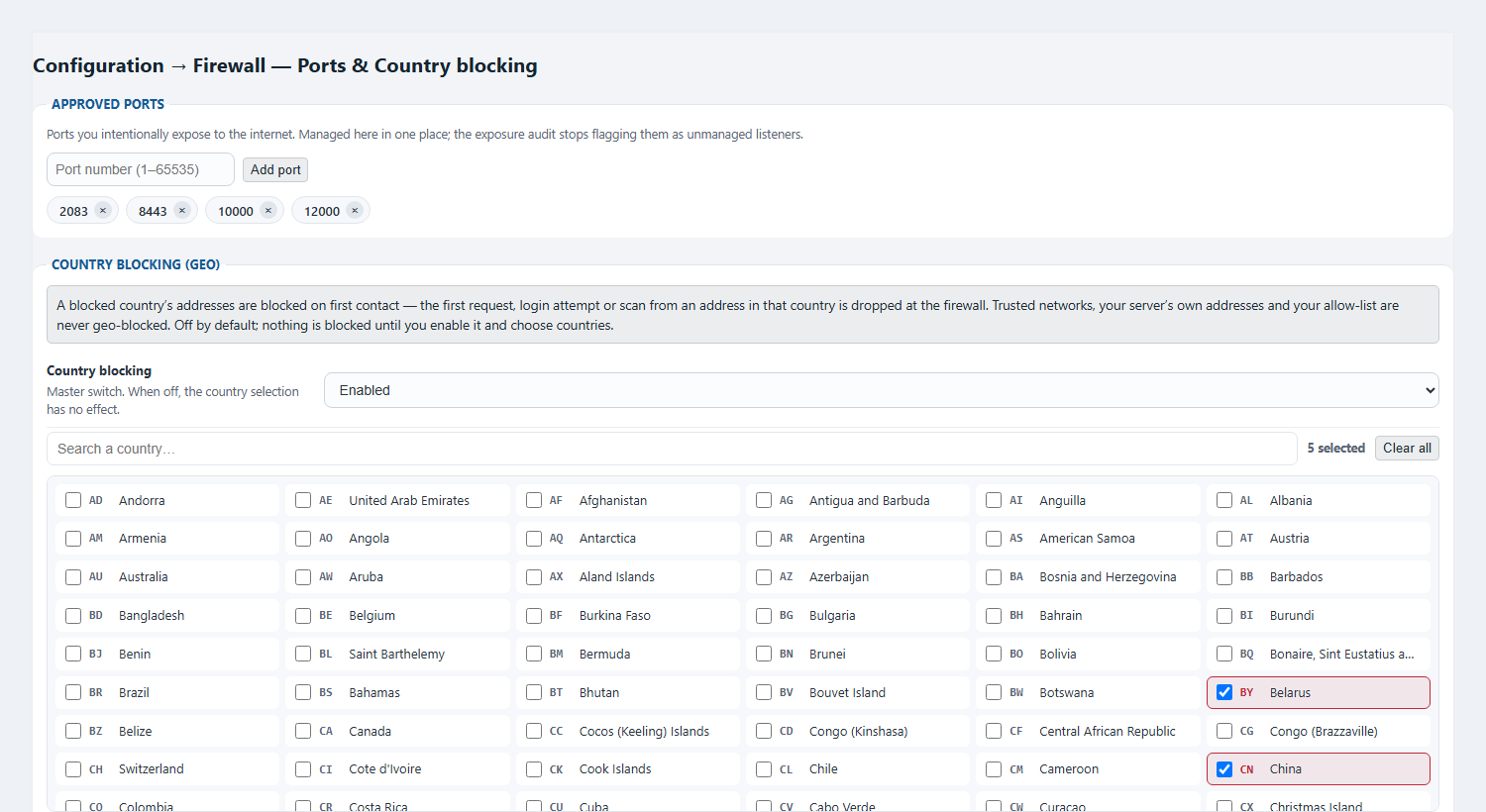This screenshot has height=812, width=1486.
Task: Remove approved port 2083 chip
Action: point(102,210)
